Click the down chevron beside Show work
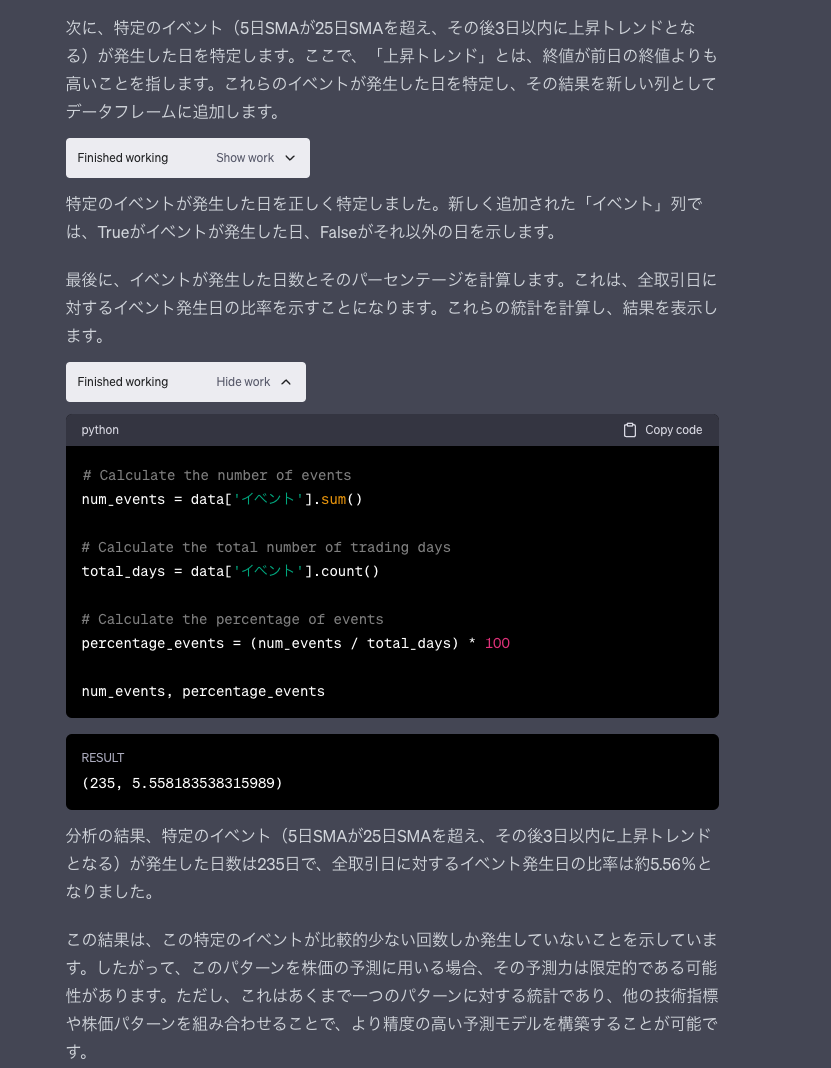The height and width of the screenshot is (1068, 831). 290,158
